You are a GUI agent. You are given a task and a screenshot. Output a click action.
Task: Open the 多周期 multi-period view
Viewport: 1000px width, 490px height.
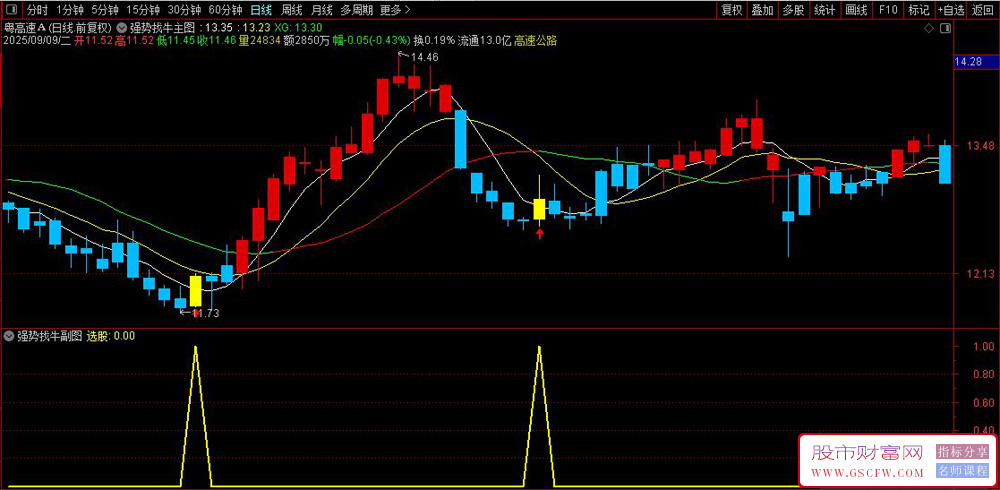pos(356,10)
